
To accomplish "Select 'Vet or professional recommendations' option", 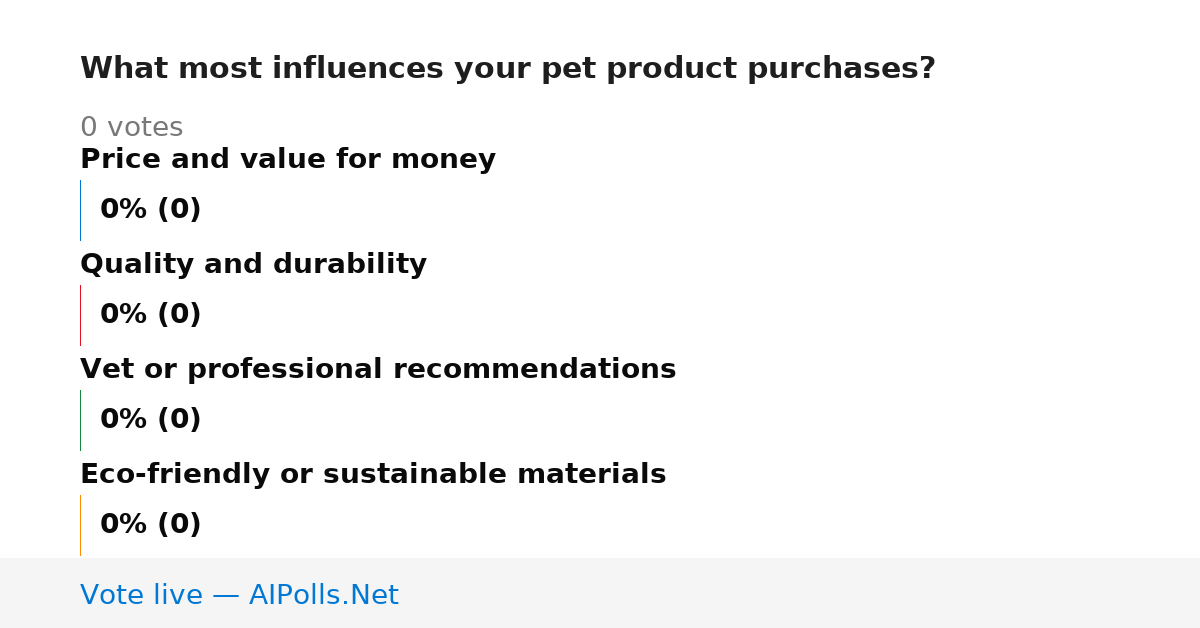I will [378, 370].
